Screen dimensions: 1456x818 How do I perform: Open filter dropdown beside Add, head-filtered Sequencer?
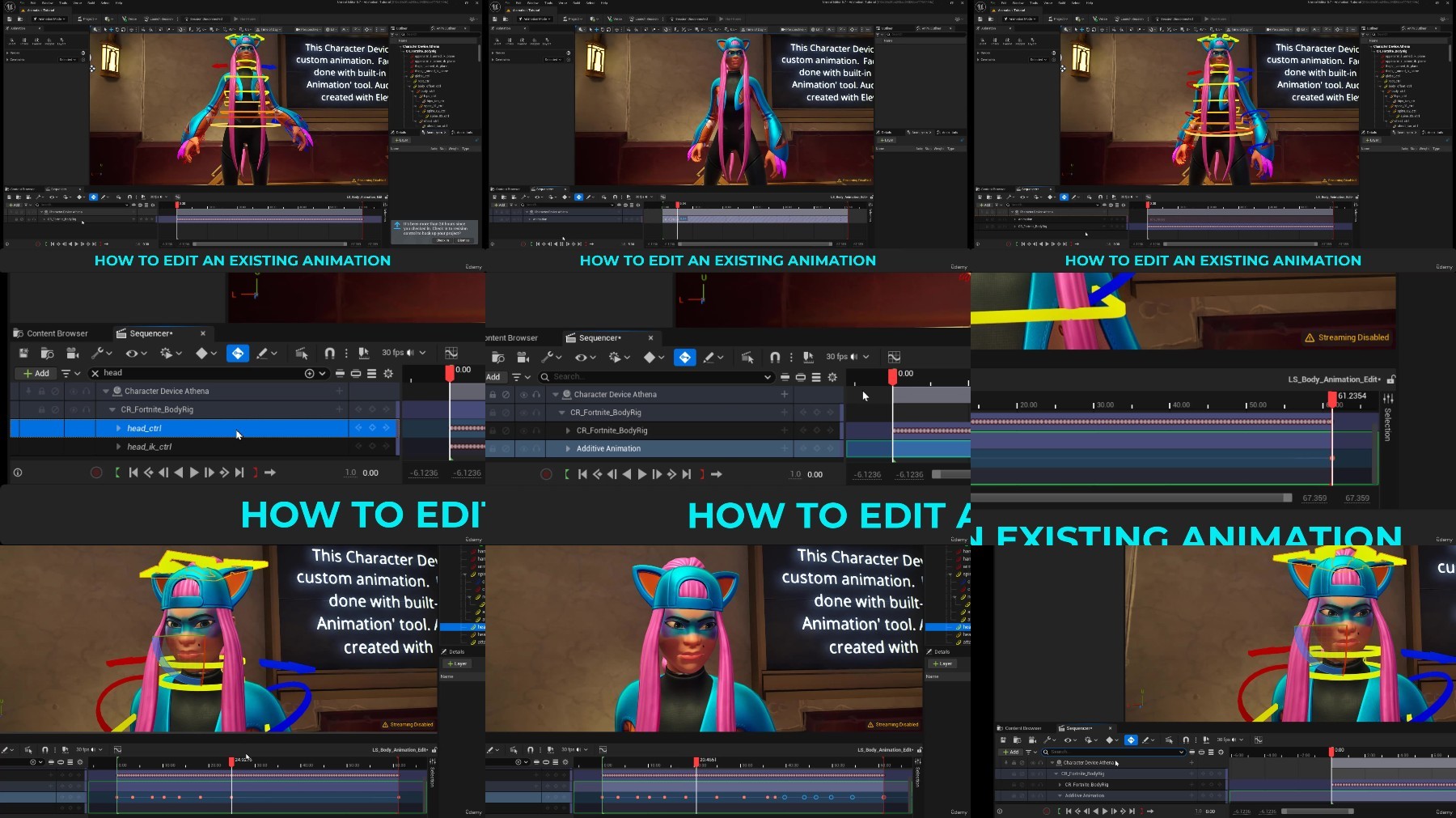point(71,373)
